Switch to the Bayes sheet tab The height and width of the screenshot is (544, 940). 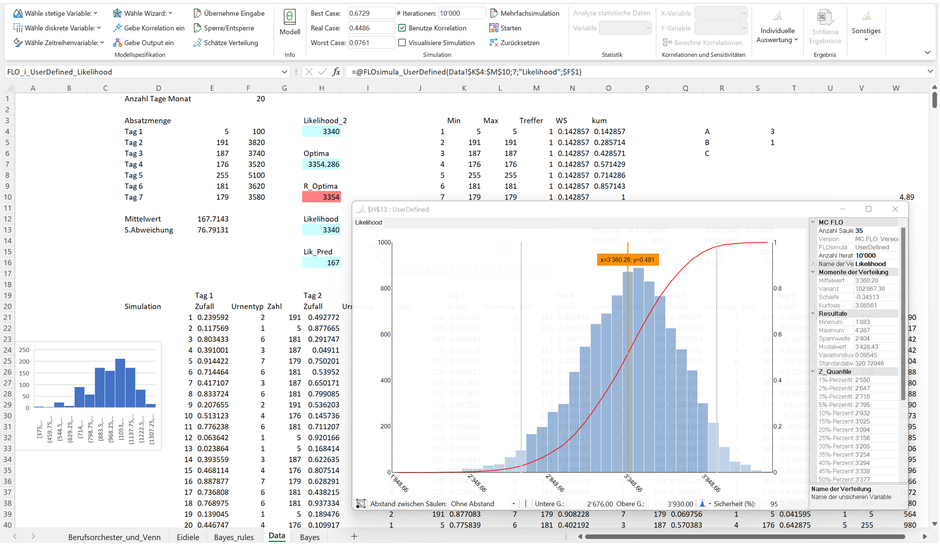pyautogui.click(x=309, y=537)
